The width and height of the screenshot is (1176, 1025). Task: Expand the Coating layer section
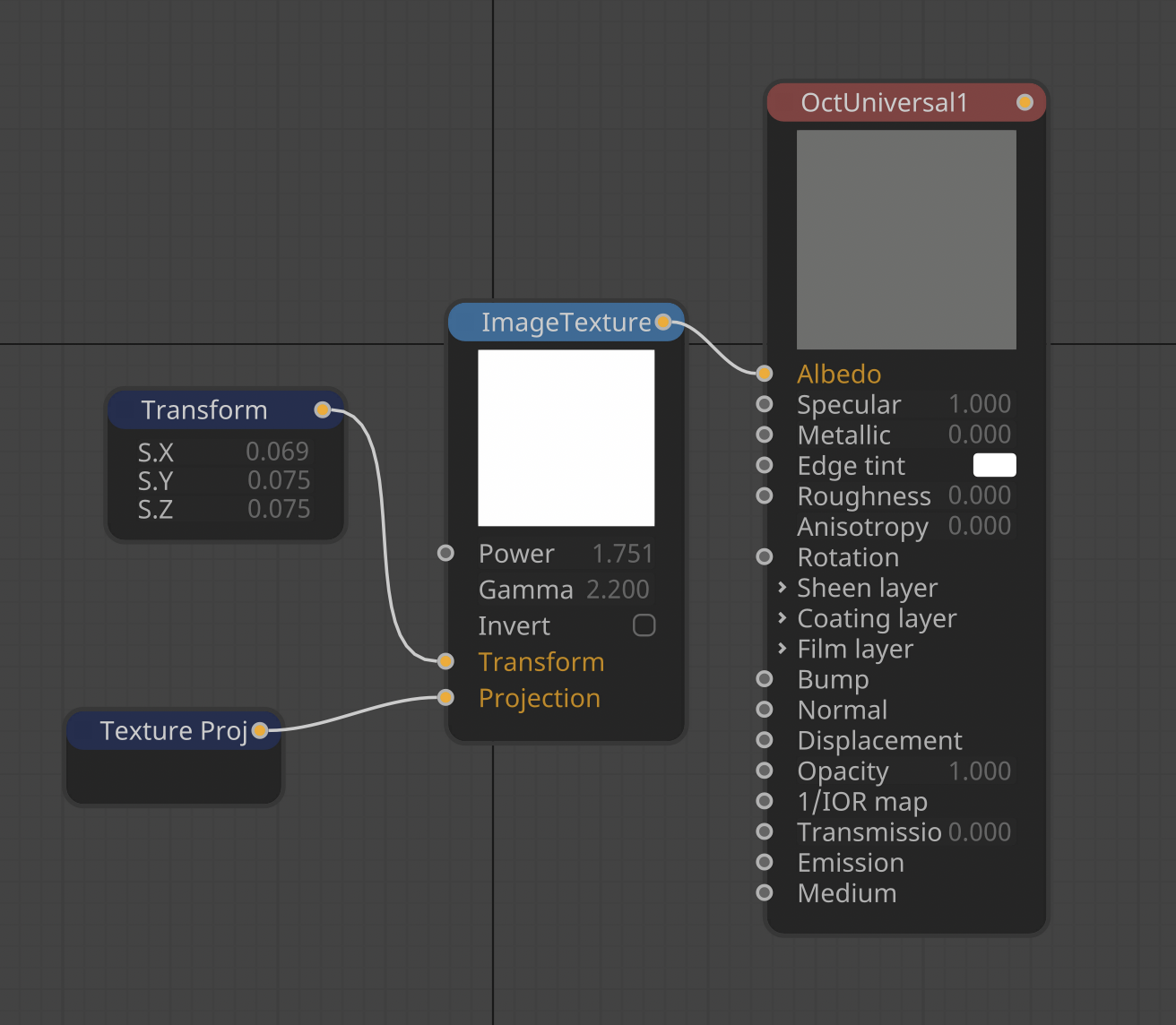coord(783,618)
